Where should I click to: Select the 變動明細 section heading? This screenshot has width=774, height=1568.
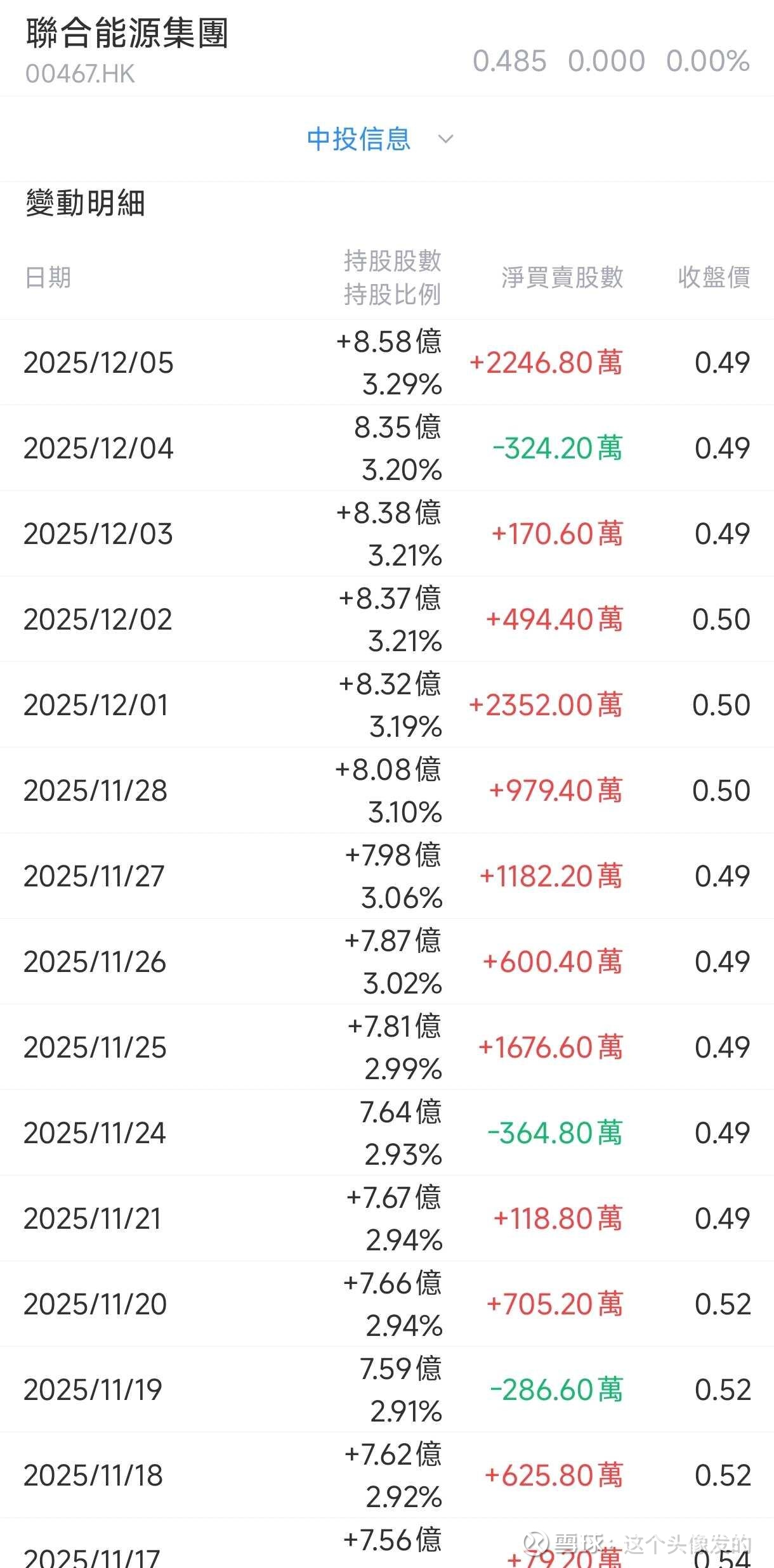pyautogui.click(x=86, y=204)
